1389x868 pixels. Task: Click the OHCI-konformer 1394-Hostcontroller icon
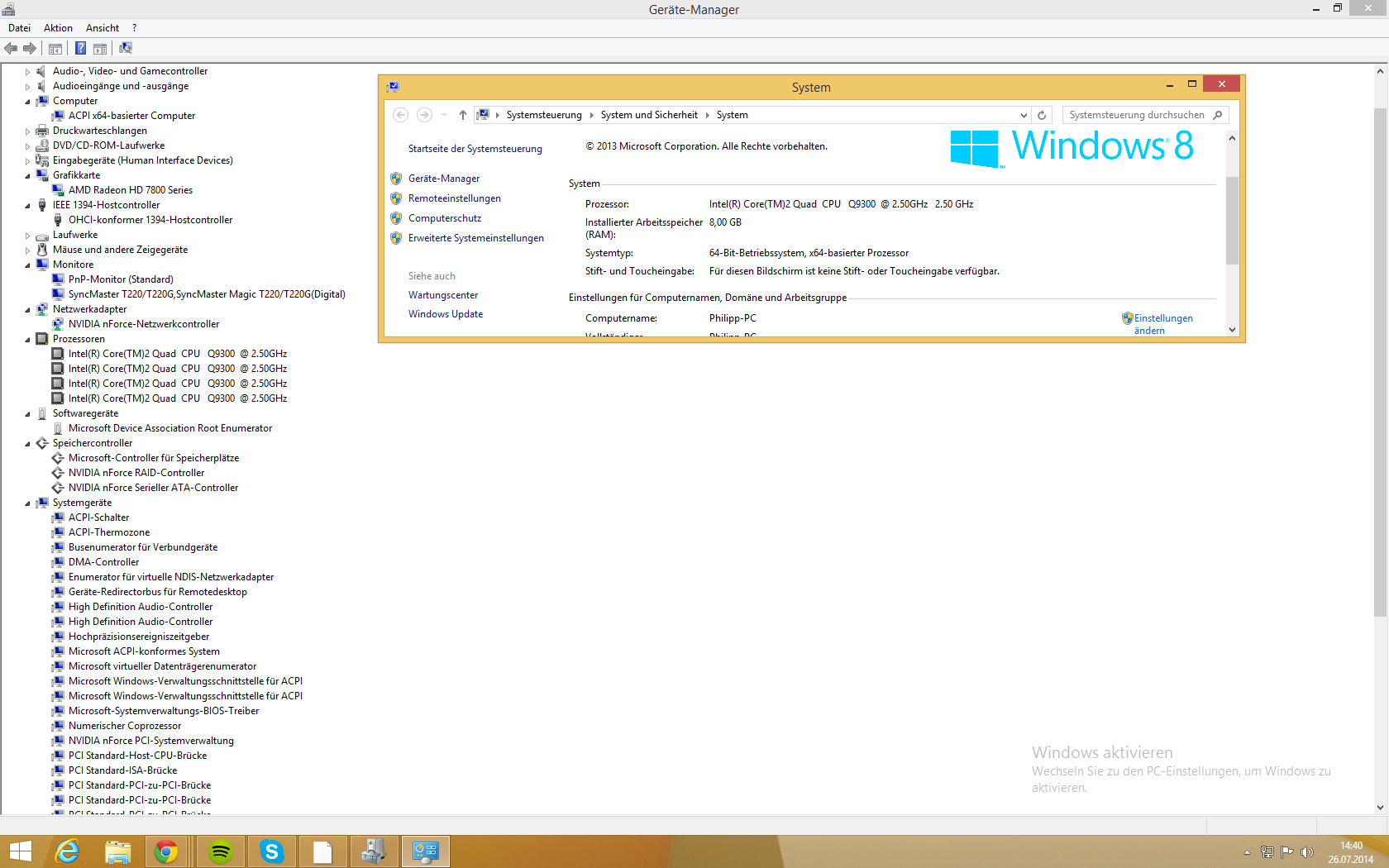[x=58, y=220]
